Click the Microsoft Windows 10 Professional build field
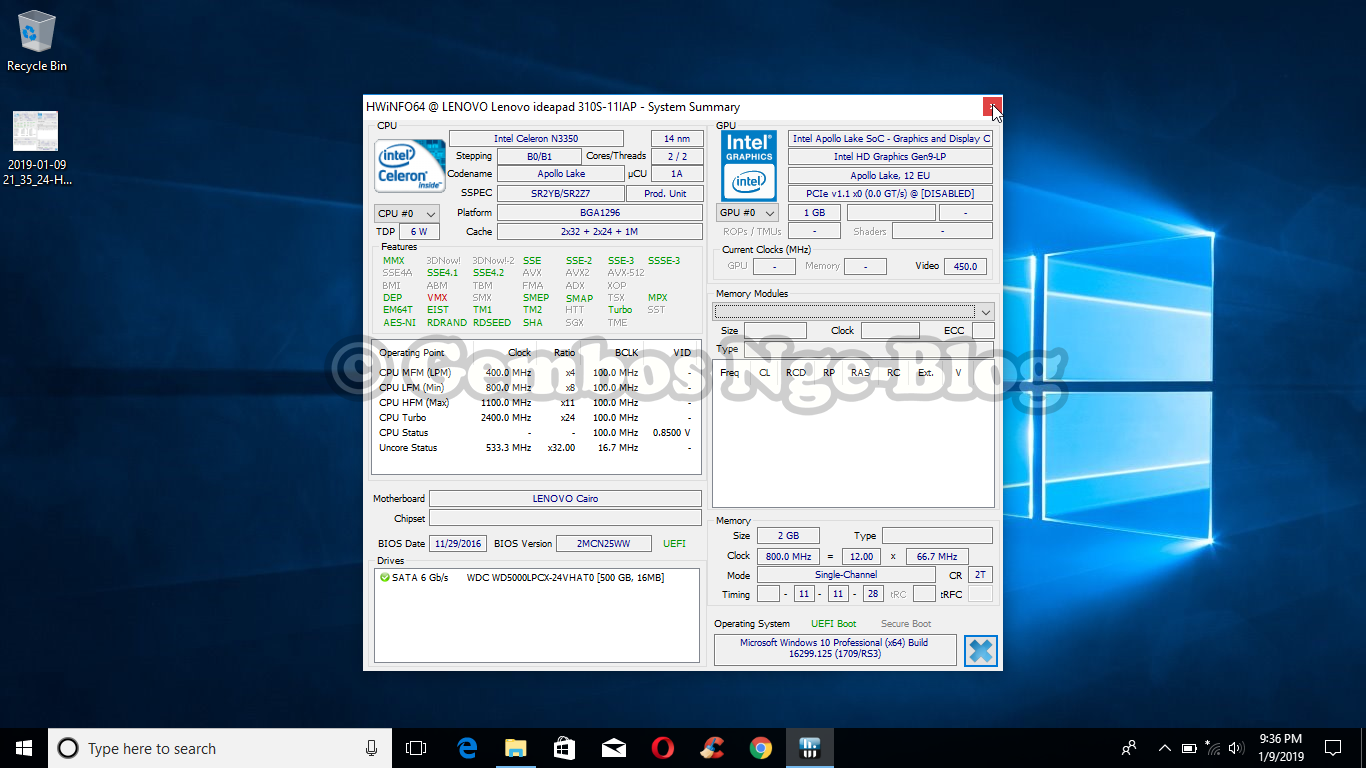The image size is (1366, 768). coord(834,649)
